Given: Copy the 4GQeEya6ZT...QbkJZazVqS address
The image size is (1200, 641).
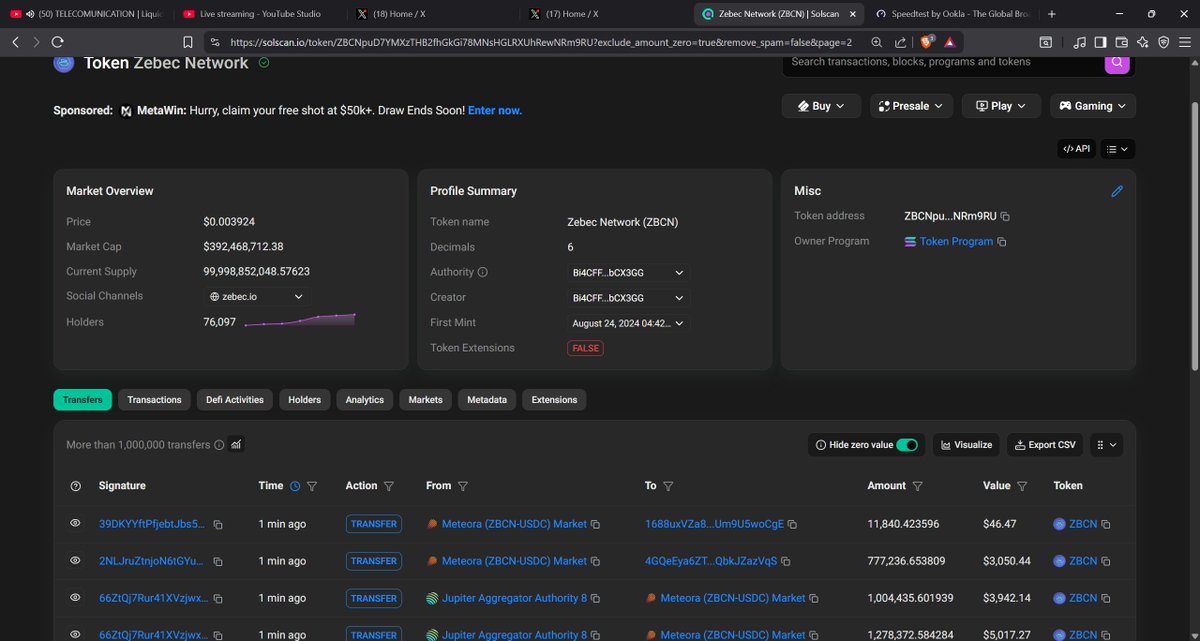Looking at the screenshot, I should tap(785, 561).
